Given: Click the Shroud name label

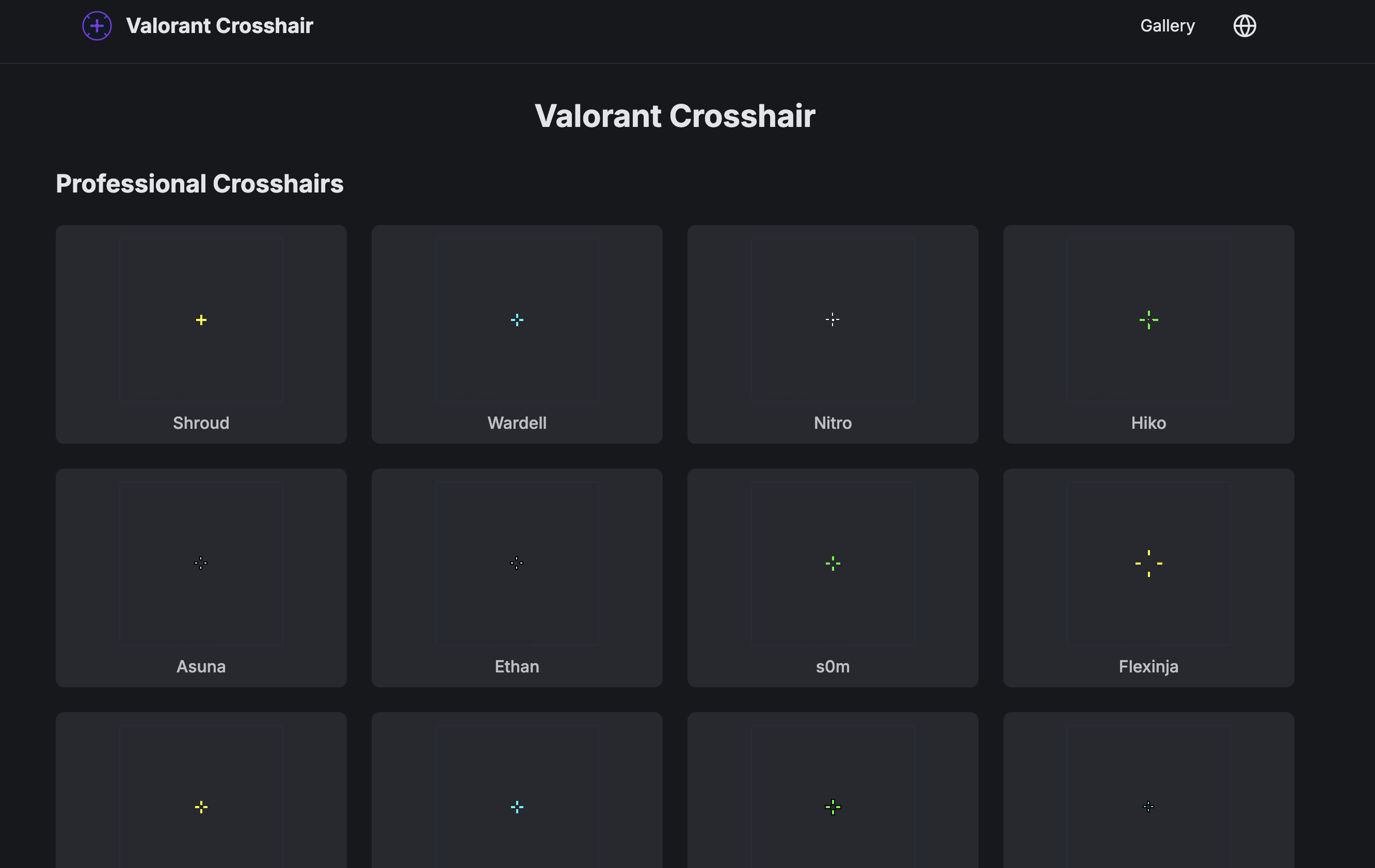Looking at the screenshot, I should coord(201,423).
